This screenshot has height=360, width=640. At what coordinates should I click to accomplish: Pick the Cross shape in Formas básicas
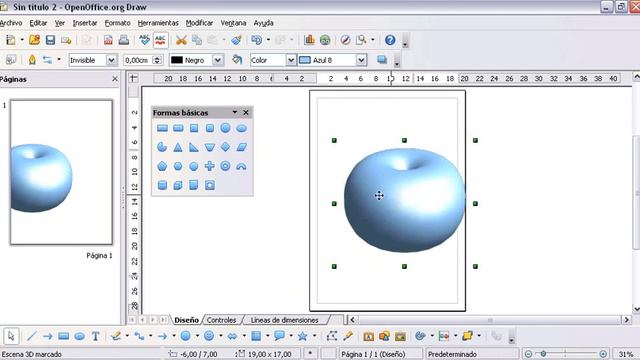[x=209, y=166]
